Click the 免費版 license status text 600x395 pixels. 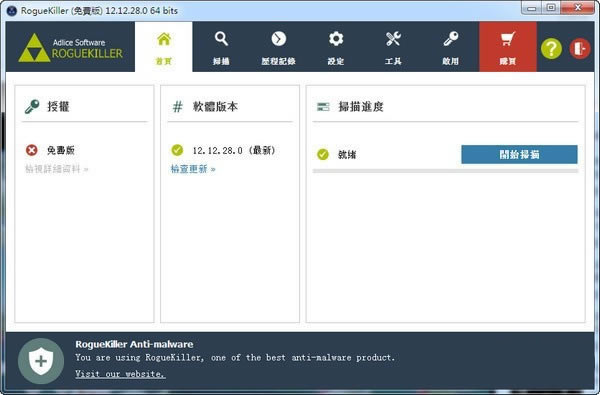60,150
